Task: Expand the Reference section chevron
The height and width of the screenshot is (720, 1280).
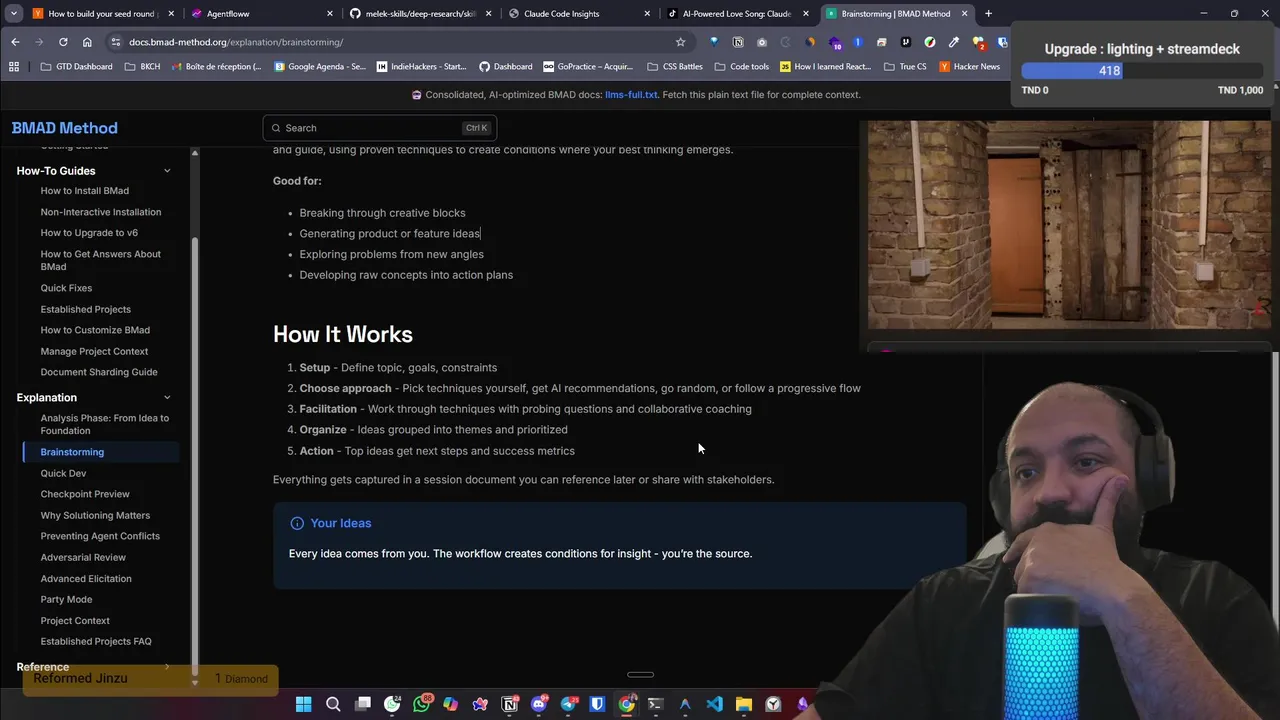Action: click(167, 667)
